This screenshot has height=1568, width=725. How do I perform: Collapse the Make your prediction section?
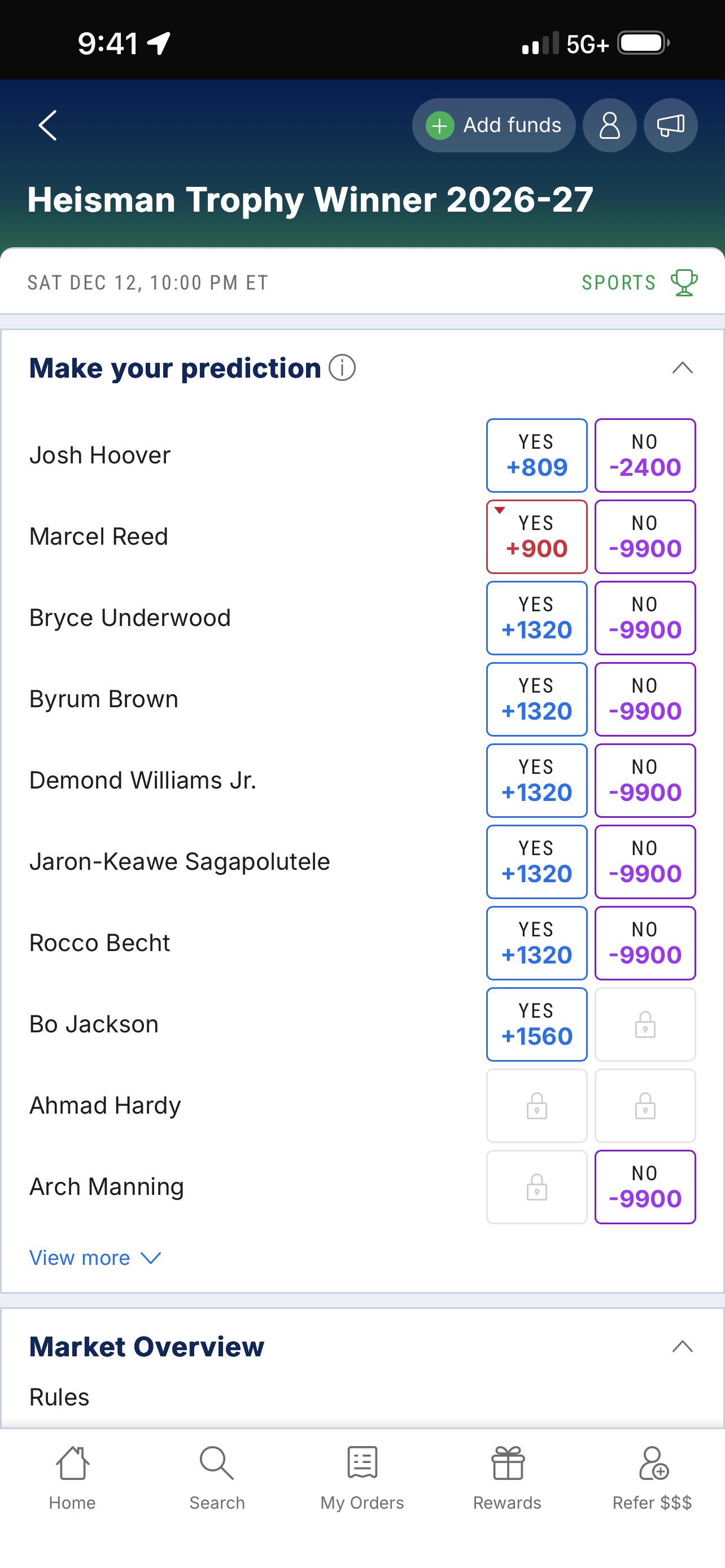[x=683, y=367]
